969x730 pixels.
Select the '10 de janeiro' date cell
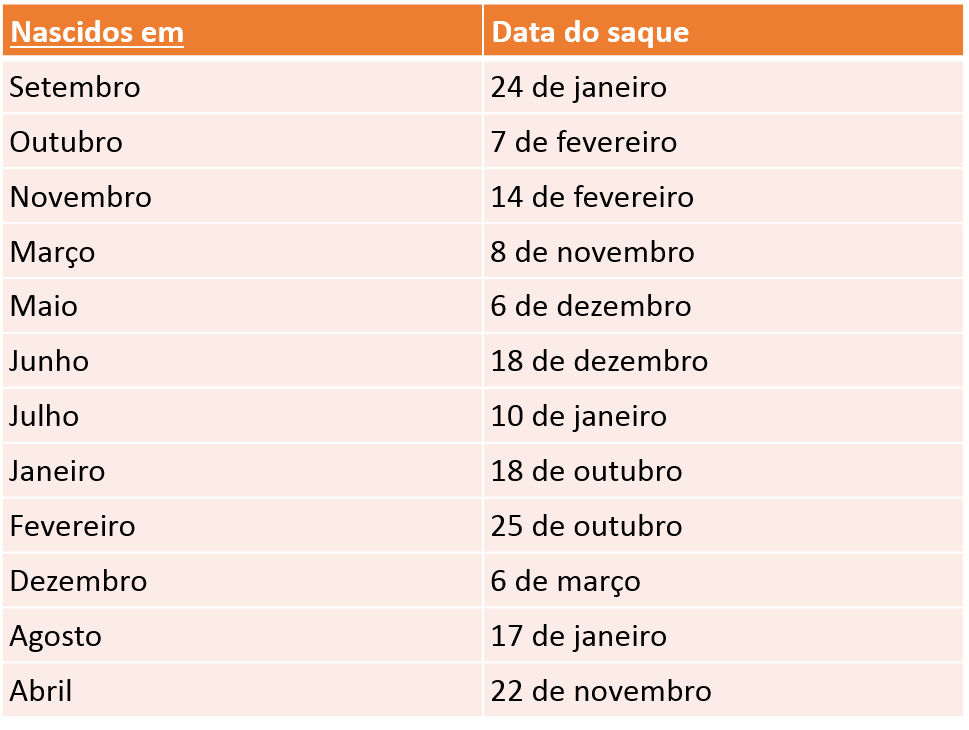(x=578, y=416)
